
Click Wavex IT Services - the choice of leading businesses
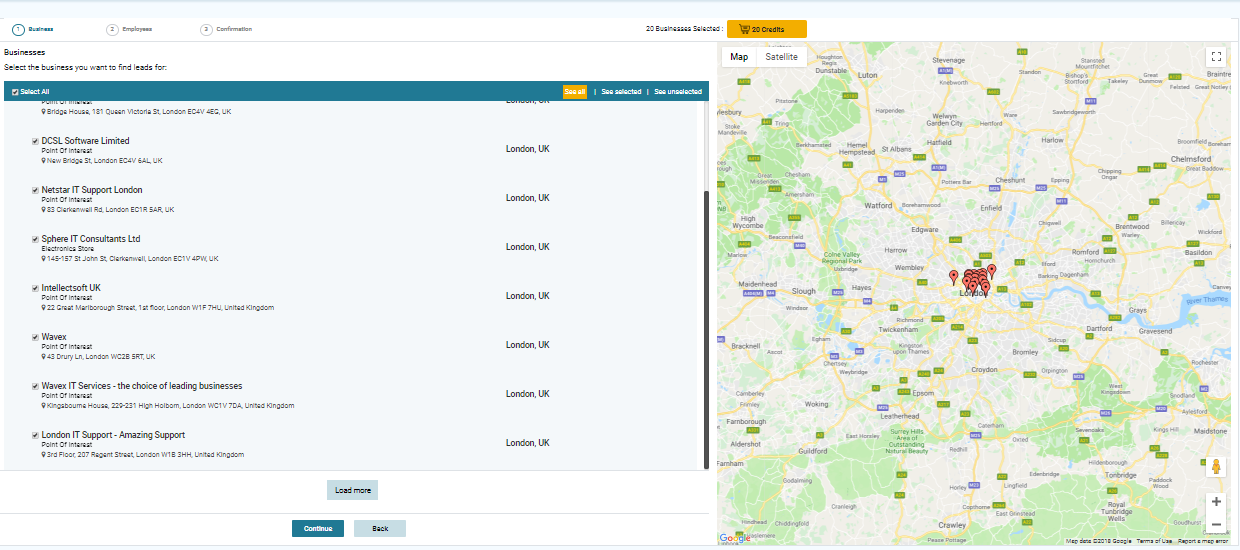[x=142, y=386]
